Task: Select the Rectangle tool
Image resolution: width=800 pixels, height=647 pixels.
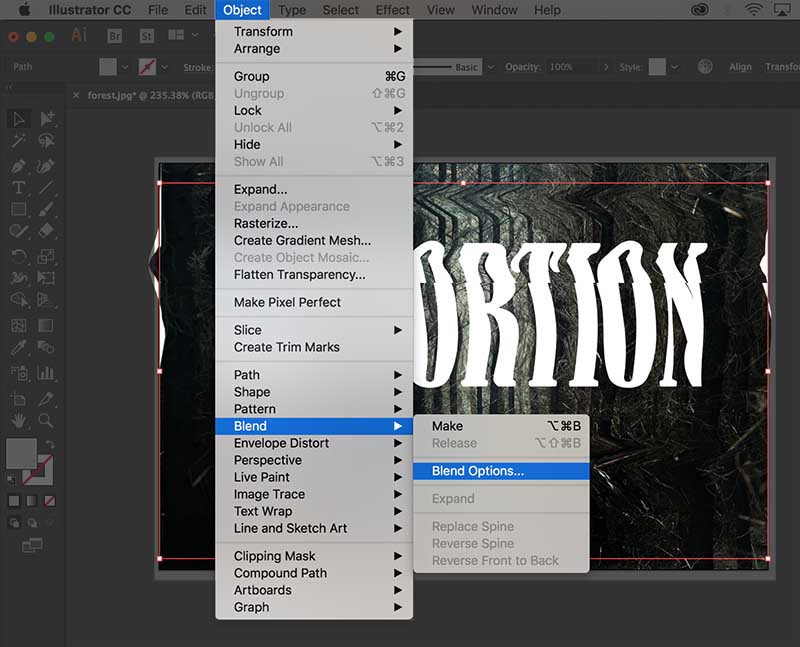Action: pyautogui.click(x=19, y=209)
